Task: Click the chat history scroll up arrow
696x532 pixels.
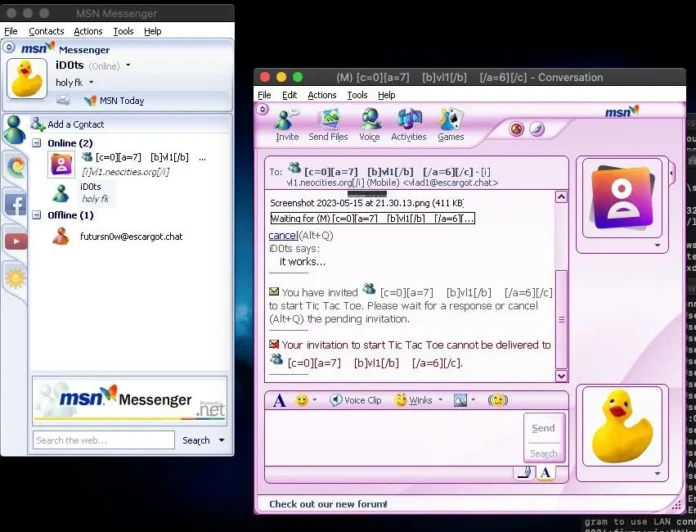Action: pyautogui.click(x=561, y=197)
